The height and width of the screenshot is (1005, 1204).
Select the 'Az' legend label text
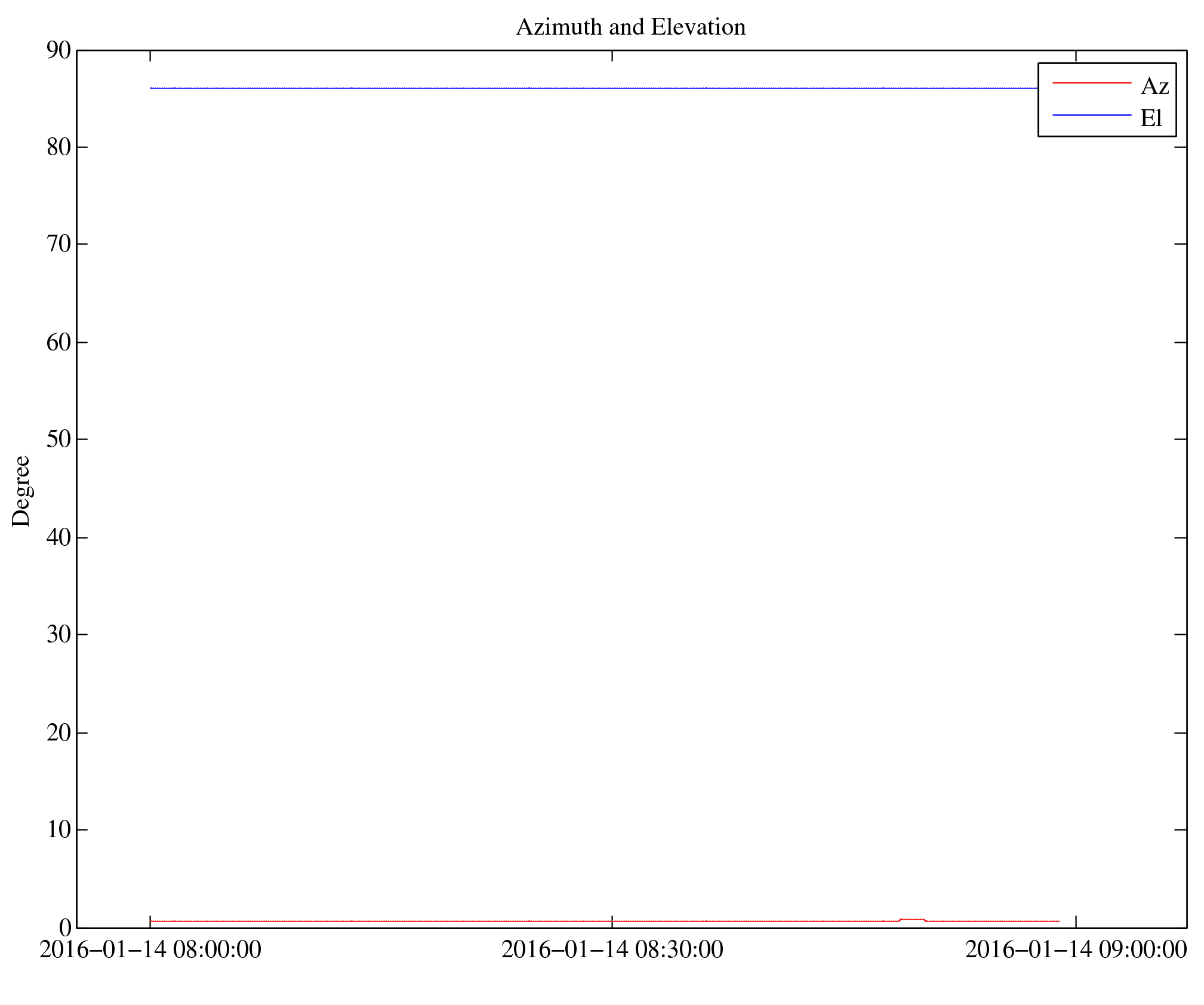1154,87
